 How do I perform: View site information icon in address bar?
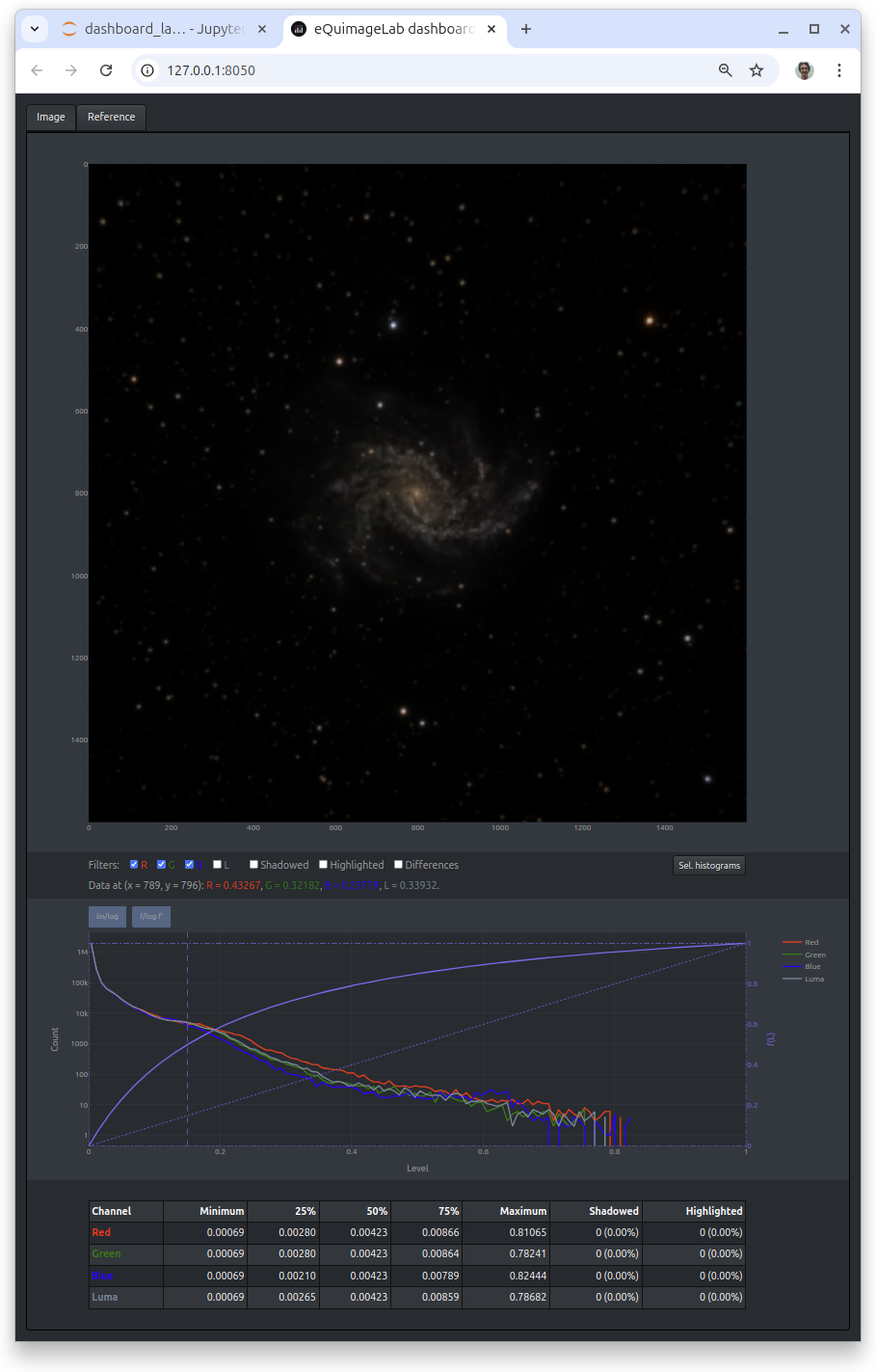(x=147, y=70)
